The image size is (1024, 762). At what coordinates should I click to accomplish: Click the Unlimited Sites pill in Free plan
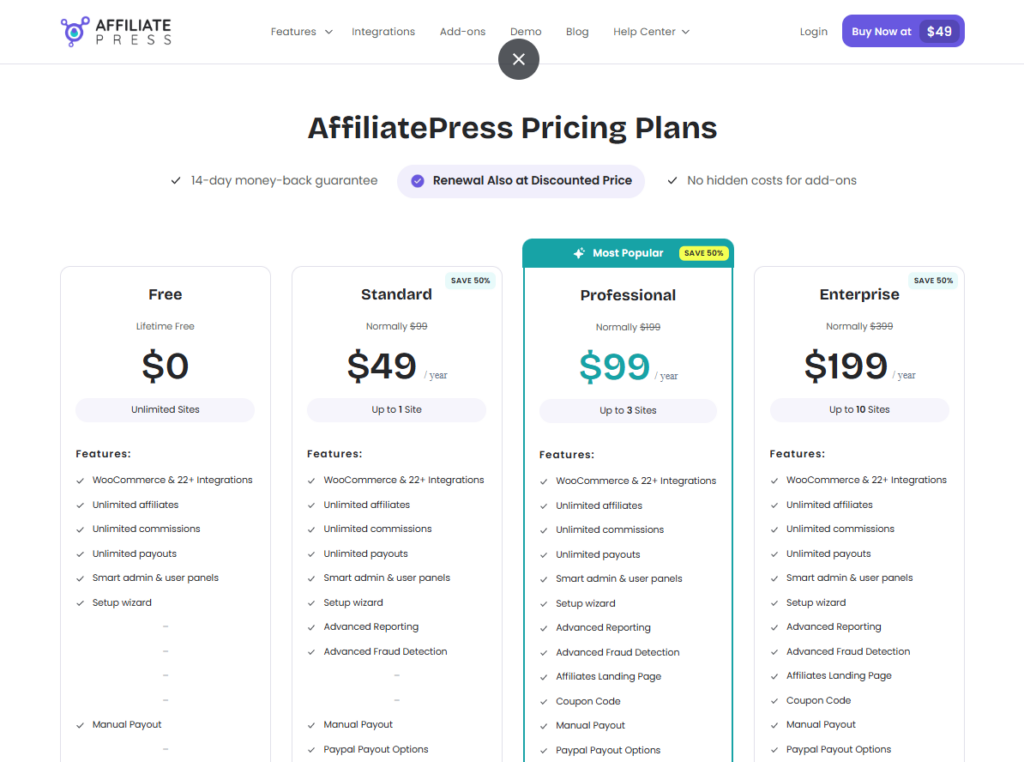click(165, 410)
